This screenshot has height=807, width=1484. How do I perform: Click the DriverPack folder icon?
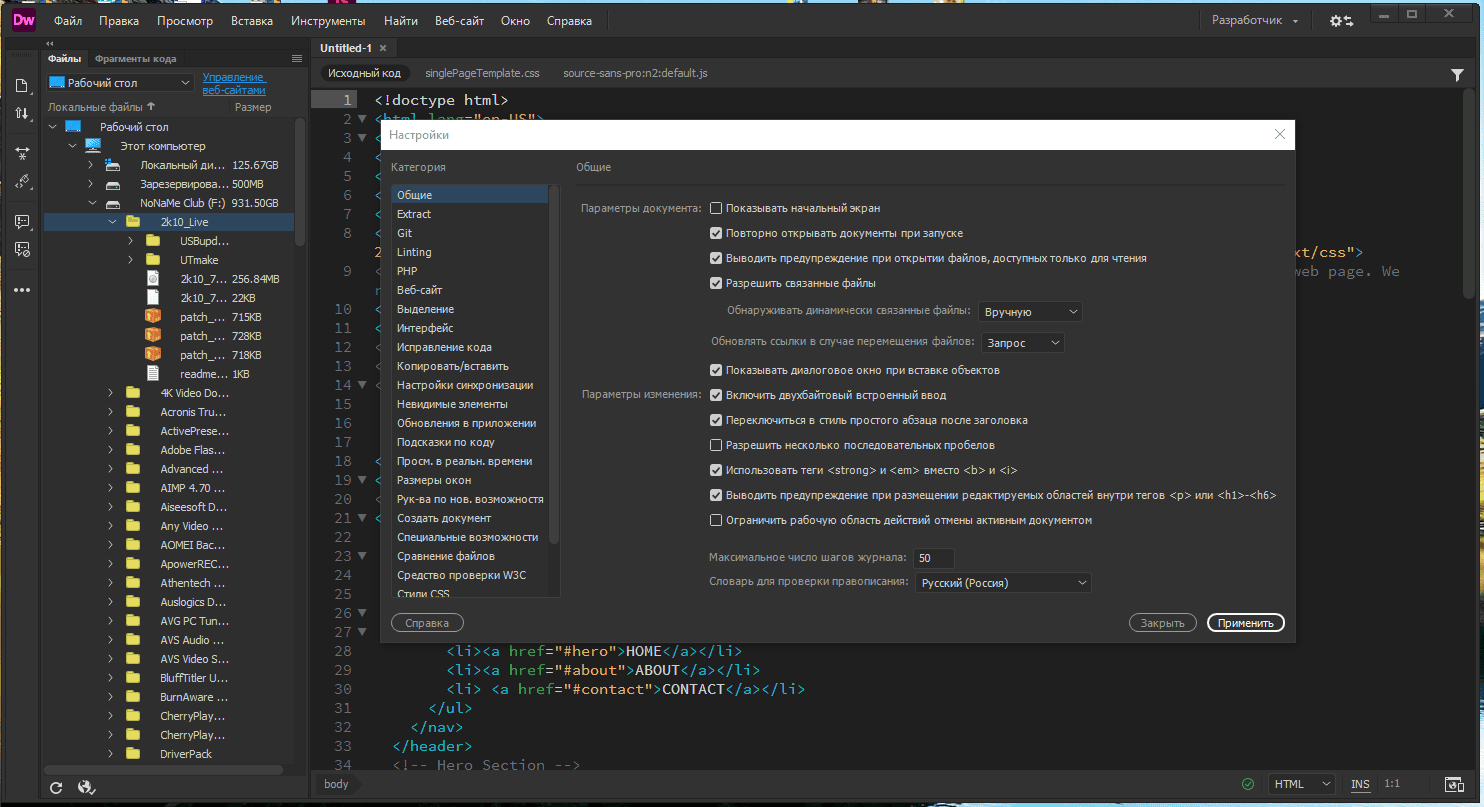pyautogui.click(x=133, y=754)
